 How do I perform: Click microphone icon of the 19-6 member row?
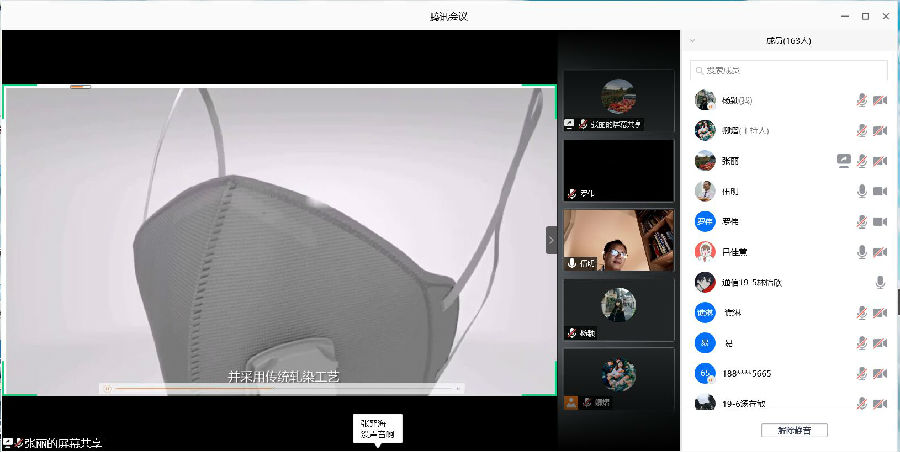click(x=862, y=403)
